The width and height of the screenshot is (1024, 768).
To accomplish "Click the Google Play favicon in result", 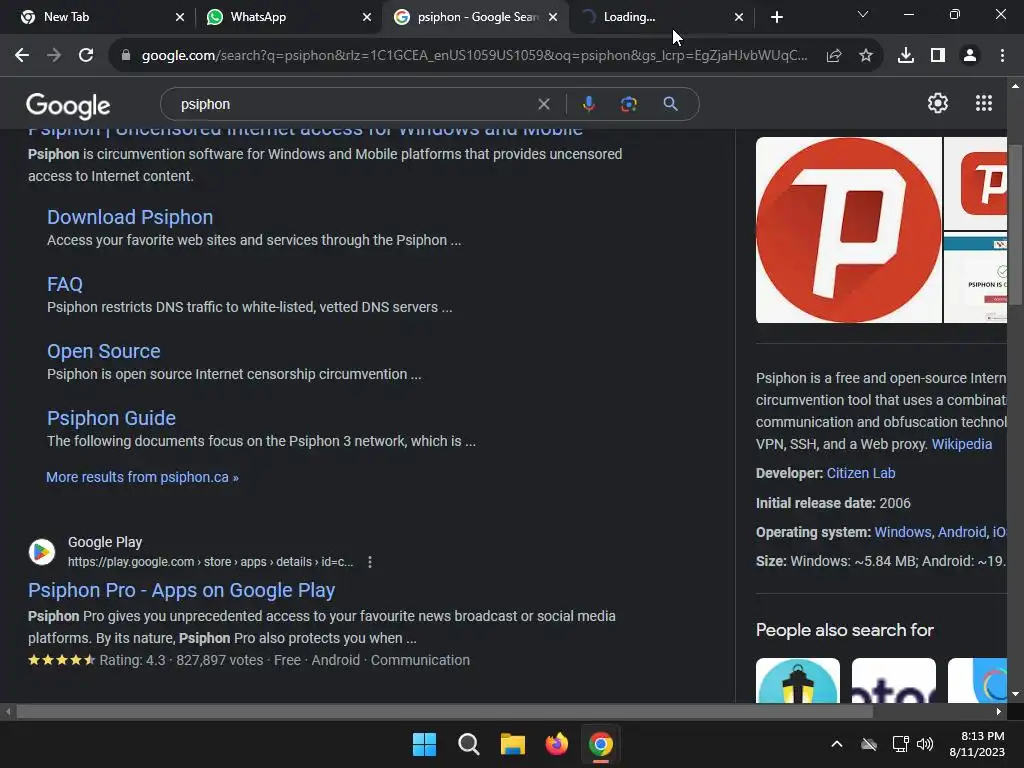I will point(41,552).
